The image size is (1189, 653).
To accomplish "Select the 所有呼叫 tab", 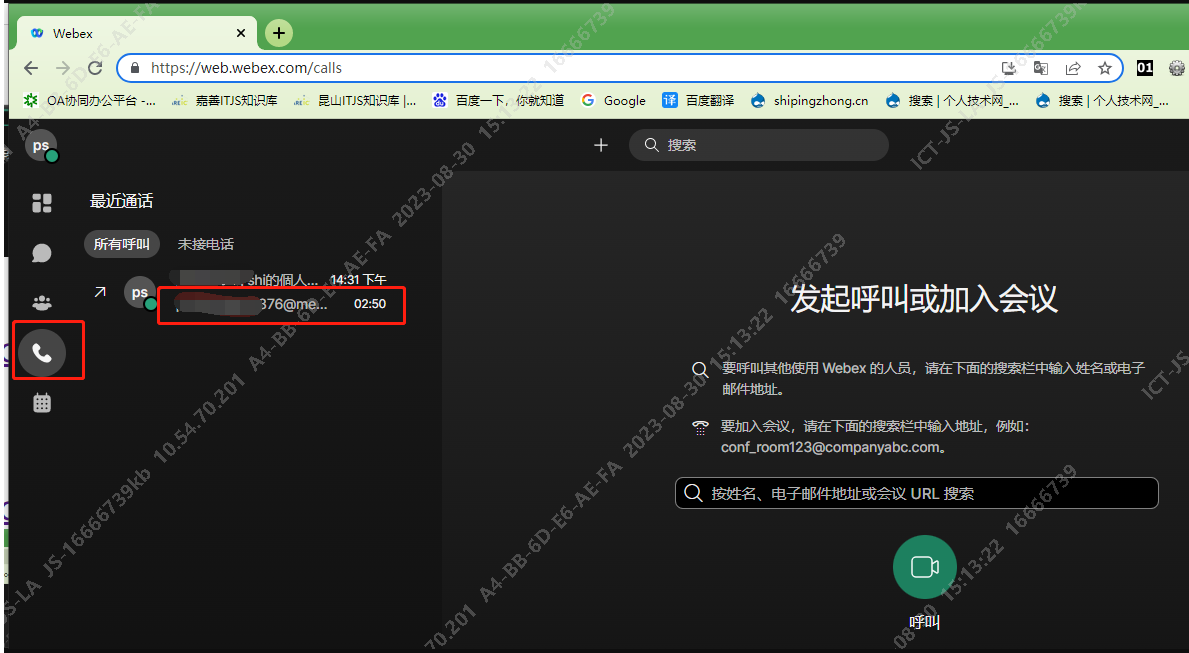I will [121, 244].
